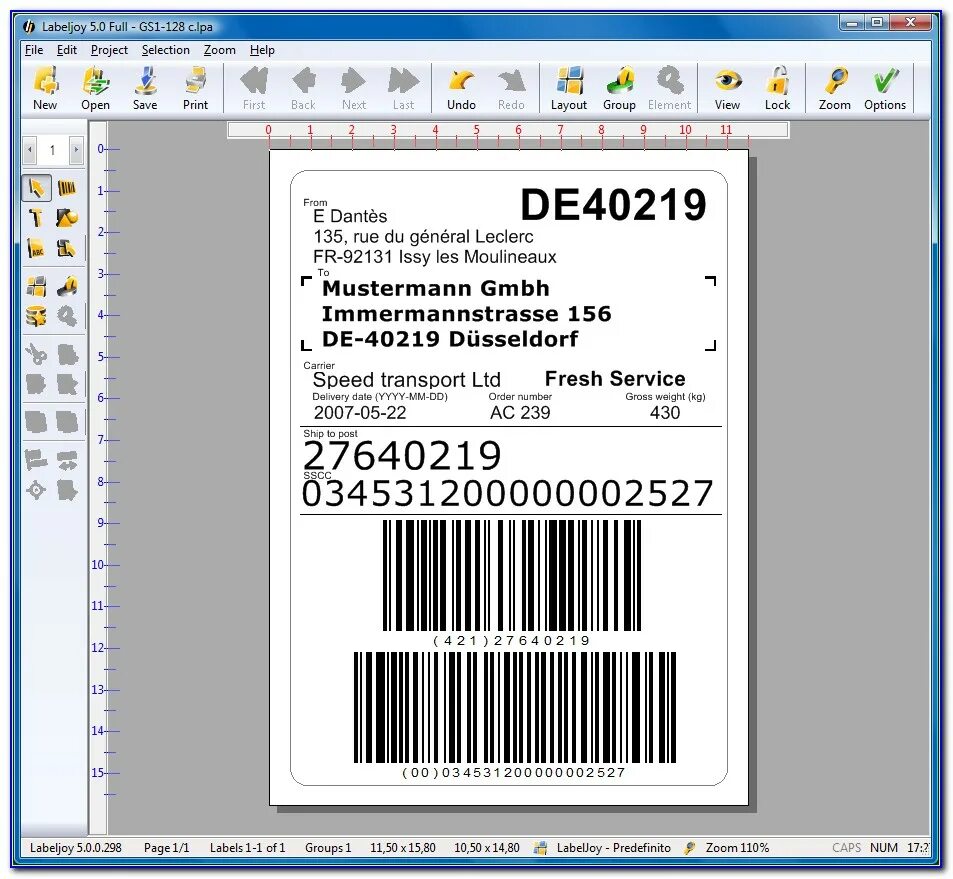Open a file with the Open button
953x879 pixels.
pos(95,89)
